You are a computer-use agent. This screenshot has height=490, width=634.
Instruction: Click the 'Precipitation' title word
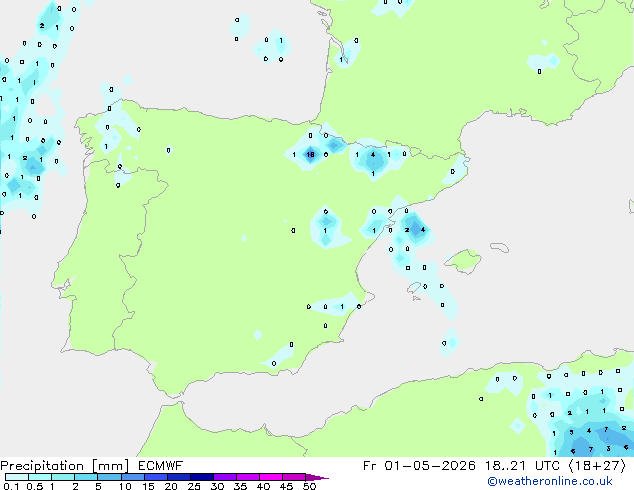click(42, 466)
